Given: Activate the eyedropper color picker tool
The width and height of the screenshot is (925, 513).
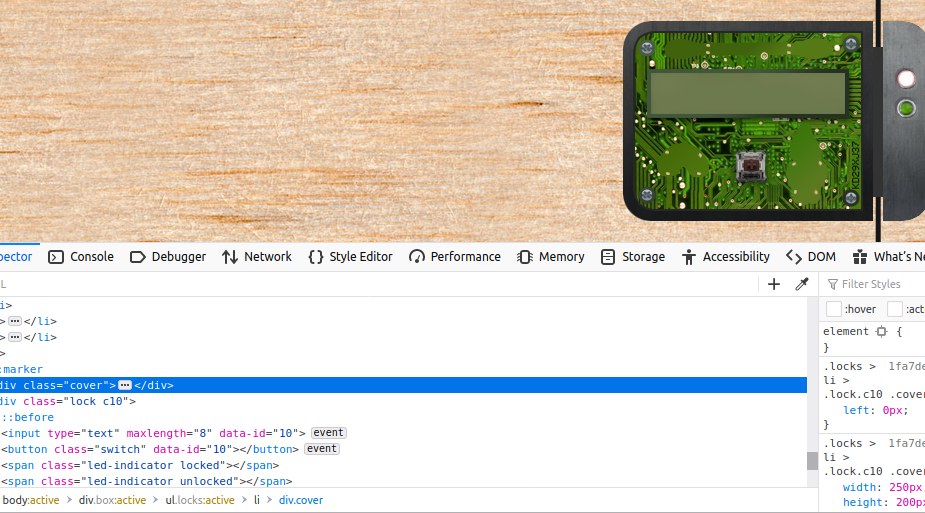Looking at the screenshot, I should tap(802, 284).
